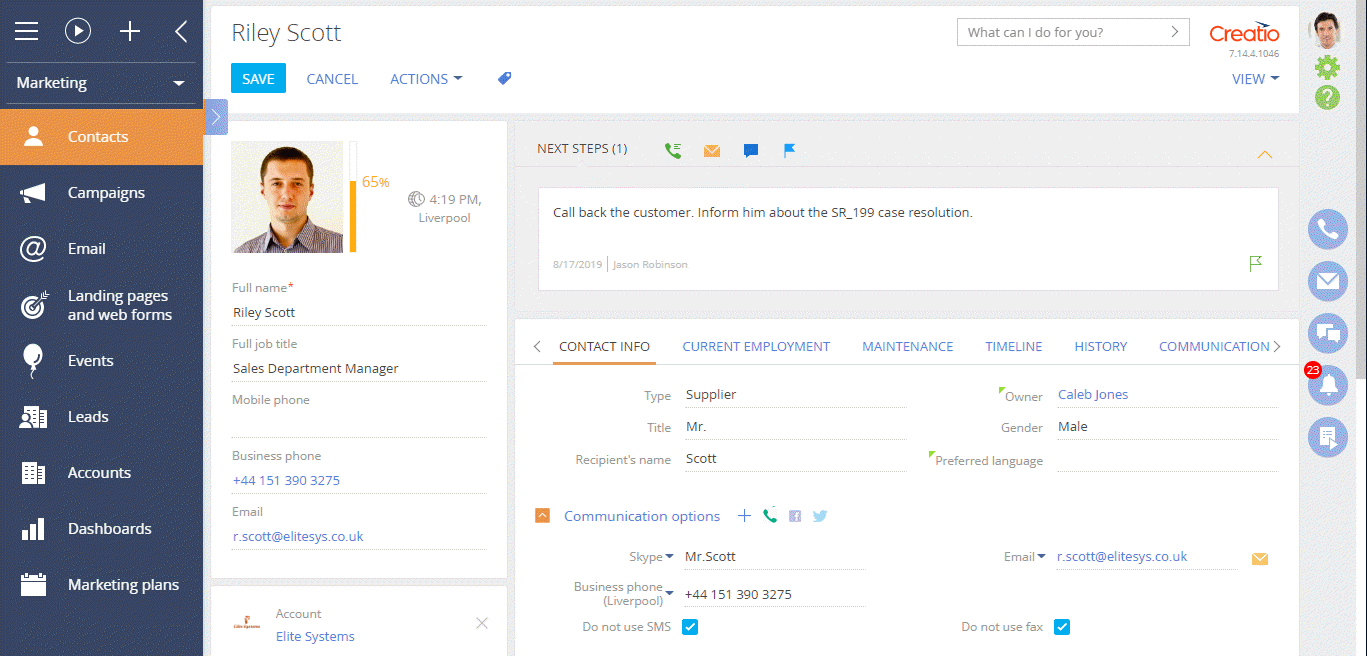The width and height of the screenshot is (1367, 656).
Task: Toggle the flag on the reminder note
Action: click(1256, 264)
